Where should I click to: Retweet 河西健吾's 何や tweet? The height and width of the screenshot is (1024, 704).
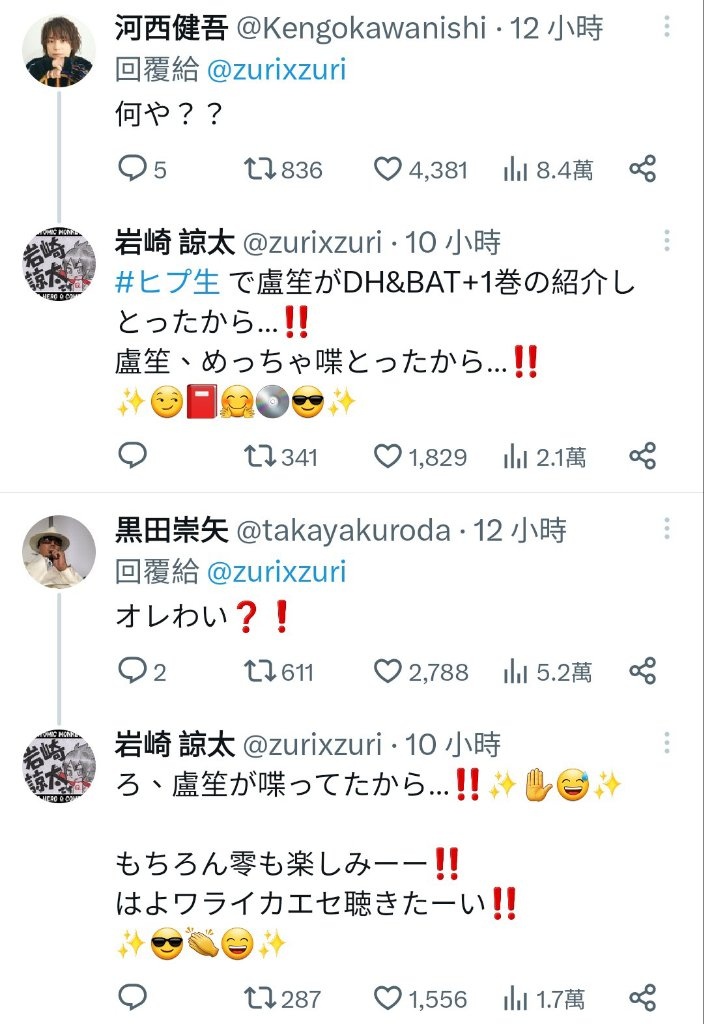pyautogui.click(x=283, y=169)
